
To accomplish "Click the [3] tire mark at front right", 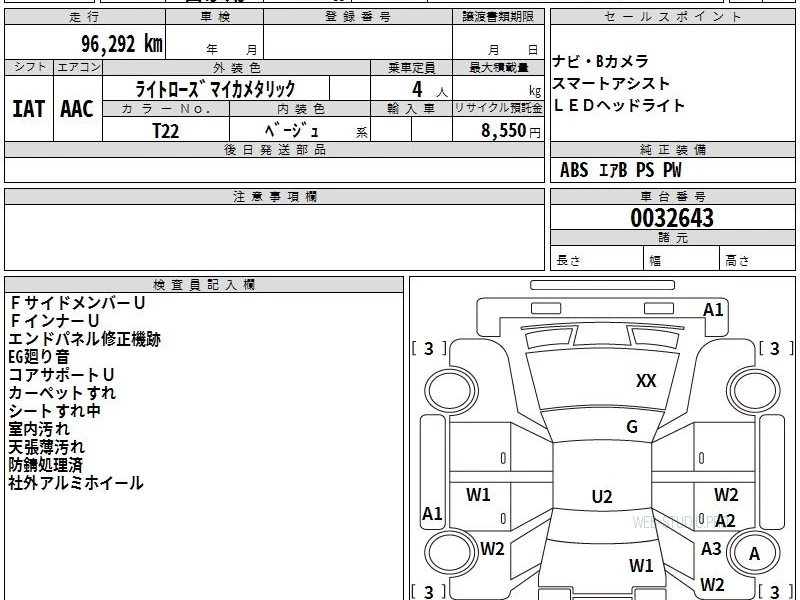I will (776, 348).
